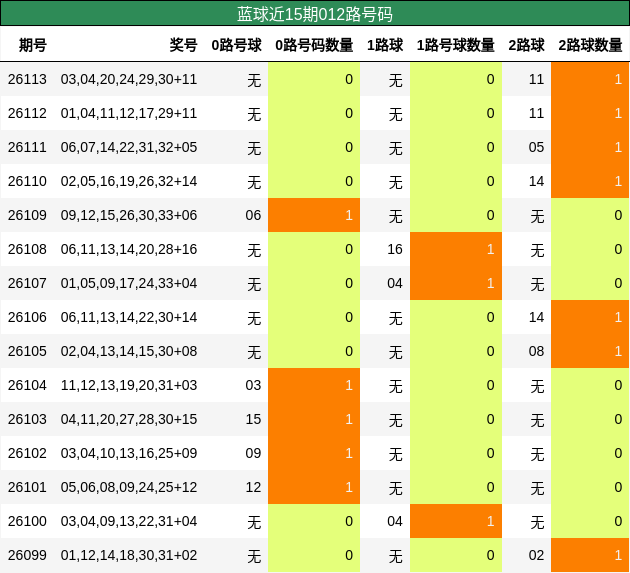Click issue number 26105
This screenshot has width=630, height=573.
27,351
